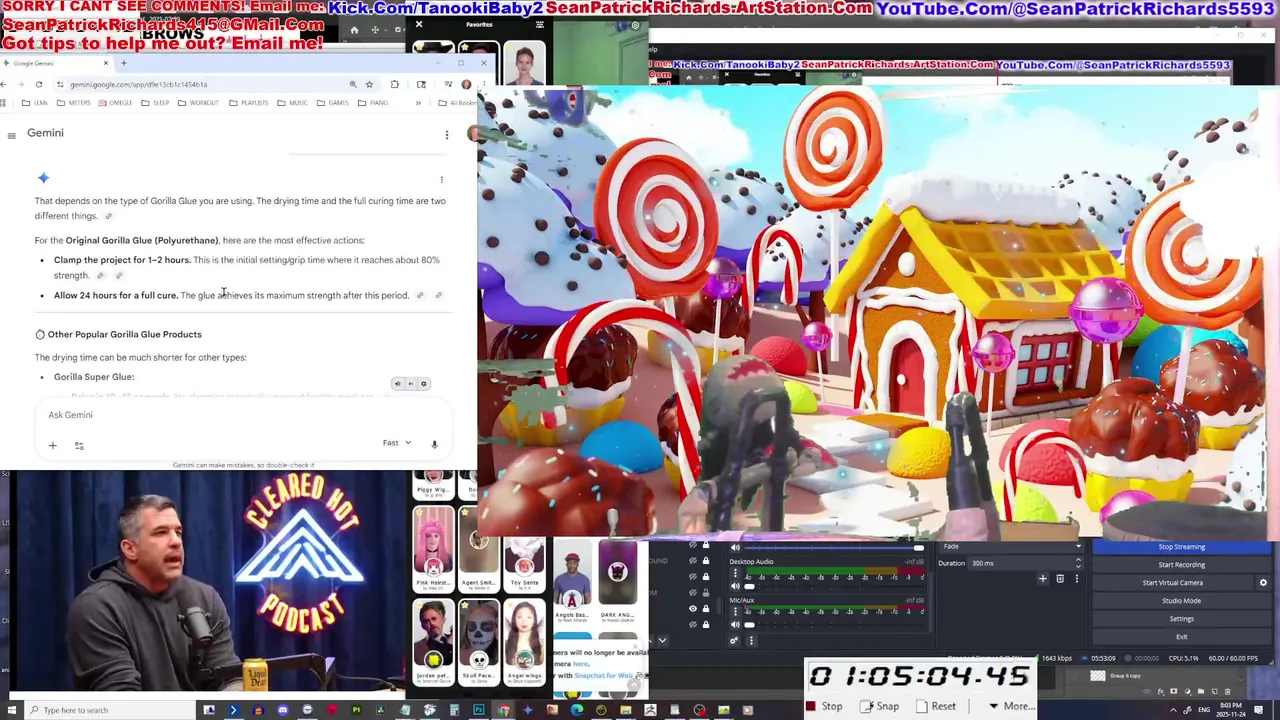Image resolution: width=1280 pixels, height=720 pixels.
Task: Adjust the top audio mixer volume slider
Action: pos(834,548)
